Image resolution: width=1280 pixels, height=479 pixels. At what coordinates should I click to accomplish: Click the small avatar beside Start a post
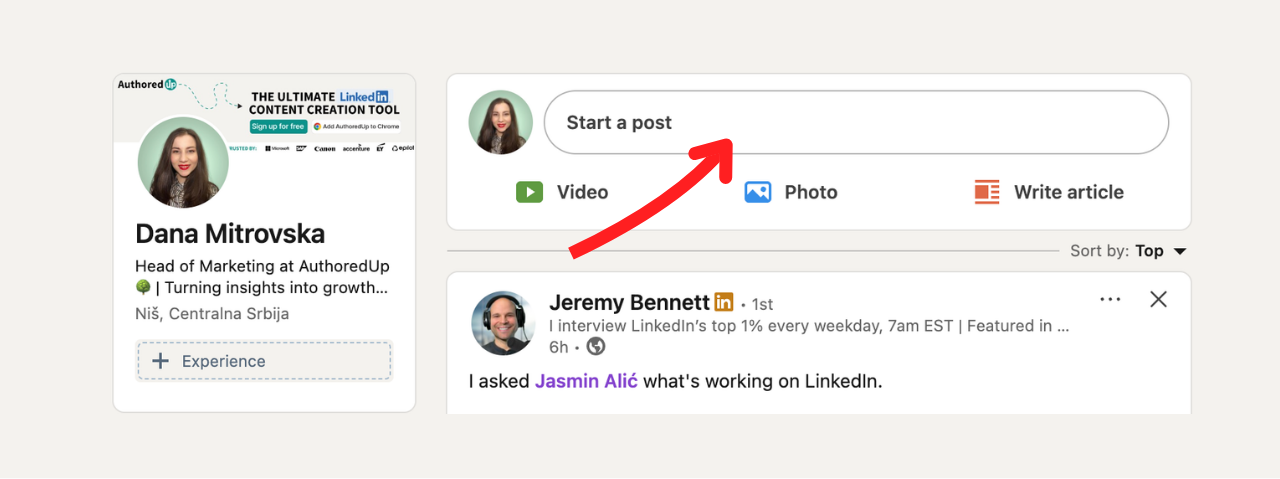pyautogui.click(x=501, y=122)
